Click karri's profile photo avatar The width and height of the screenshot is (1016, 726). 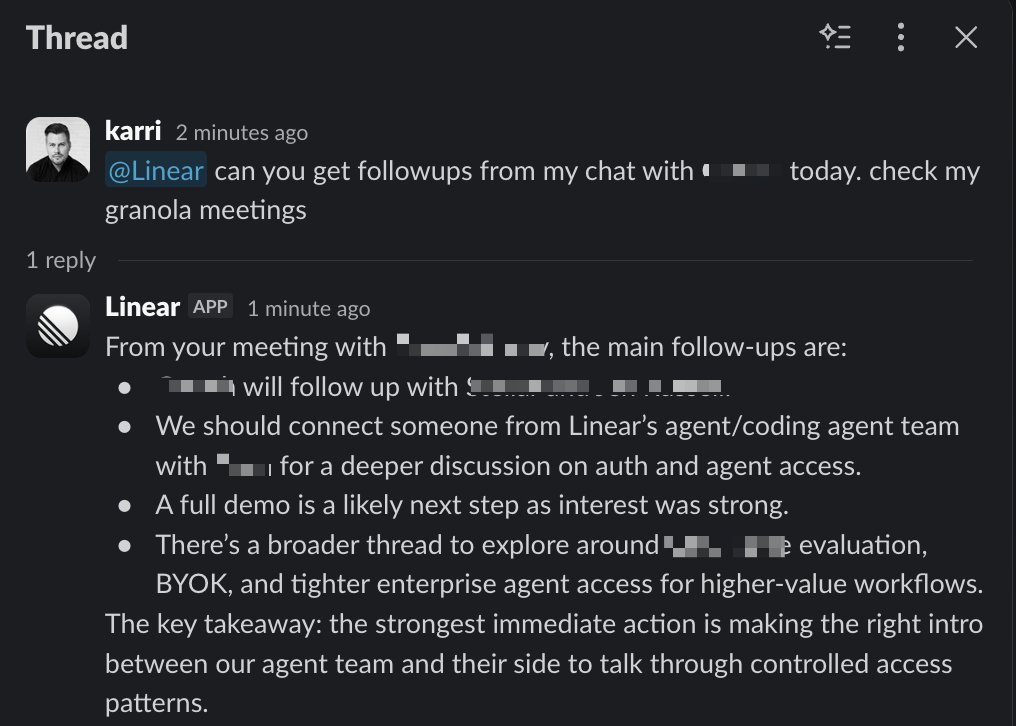[58, 149]
